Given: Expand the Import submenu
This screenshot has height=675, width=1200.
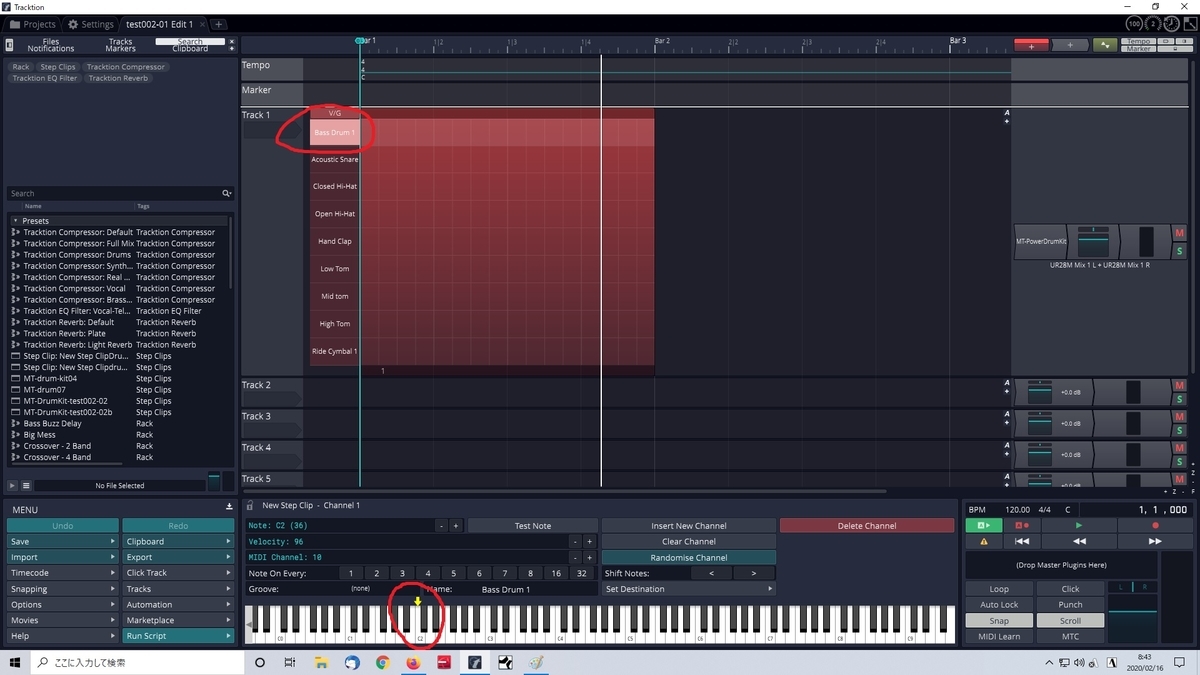Looking at the screenshot, I should click(x=62, y=557).
